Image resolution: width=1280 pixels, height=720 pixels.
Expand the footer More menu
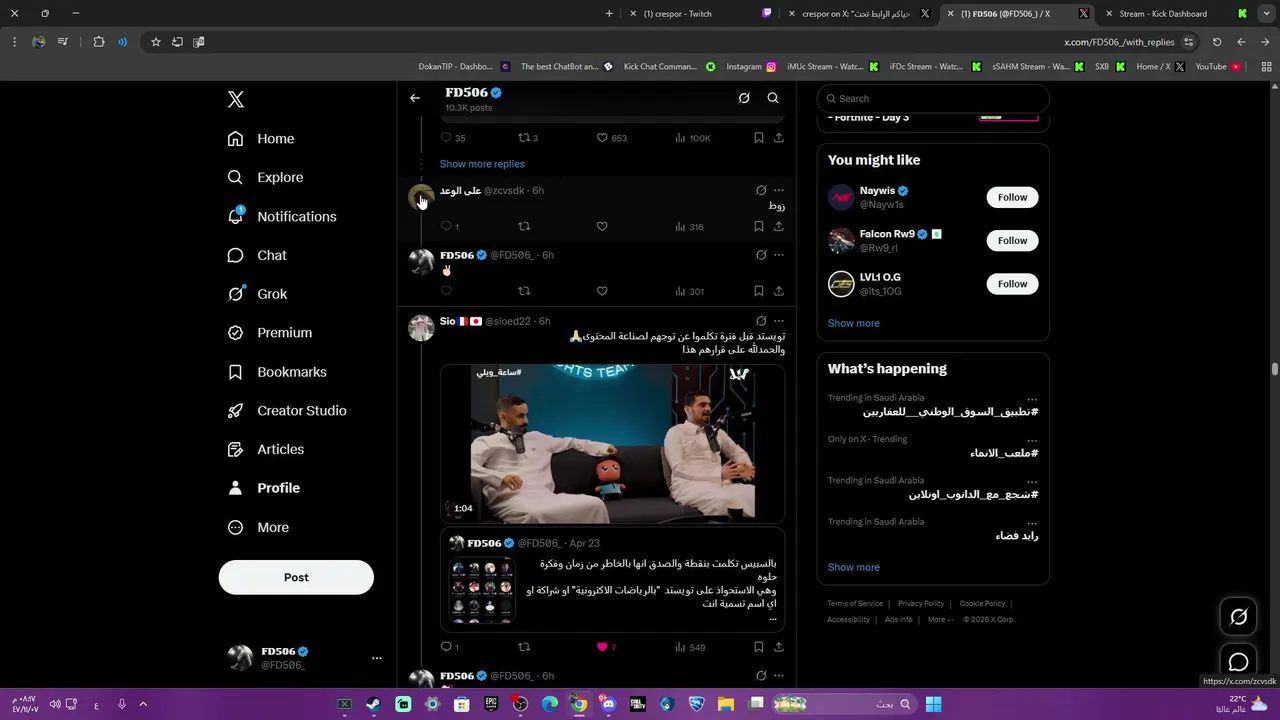pyautogui.click(x=940, y=619)
